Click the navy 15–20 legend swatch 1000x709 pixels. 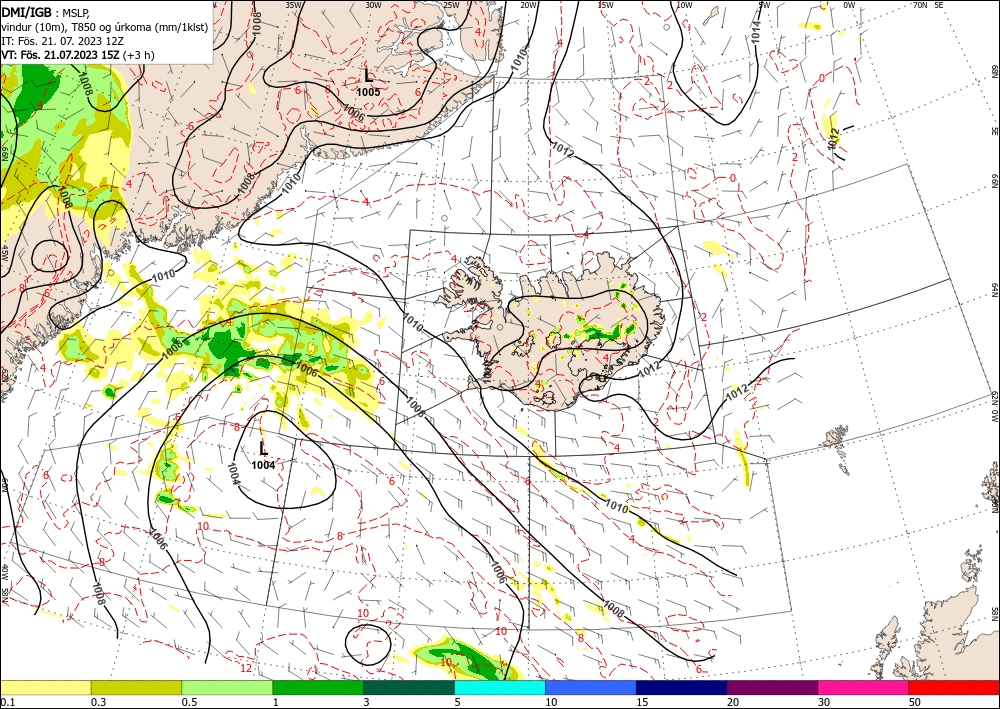click(682, 687)
